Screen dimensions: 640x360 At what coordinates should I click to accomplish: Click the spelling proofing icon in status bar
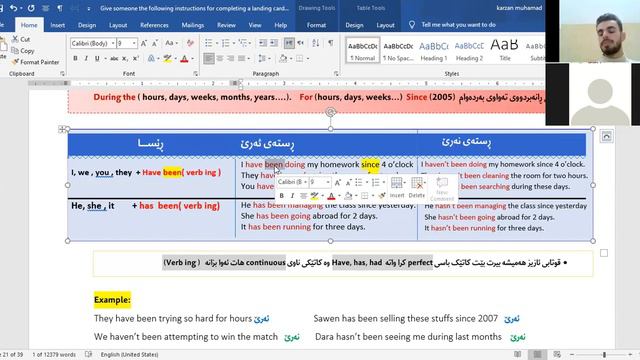pyautogui.click(x=88, y=354)
